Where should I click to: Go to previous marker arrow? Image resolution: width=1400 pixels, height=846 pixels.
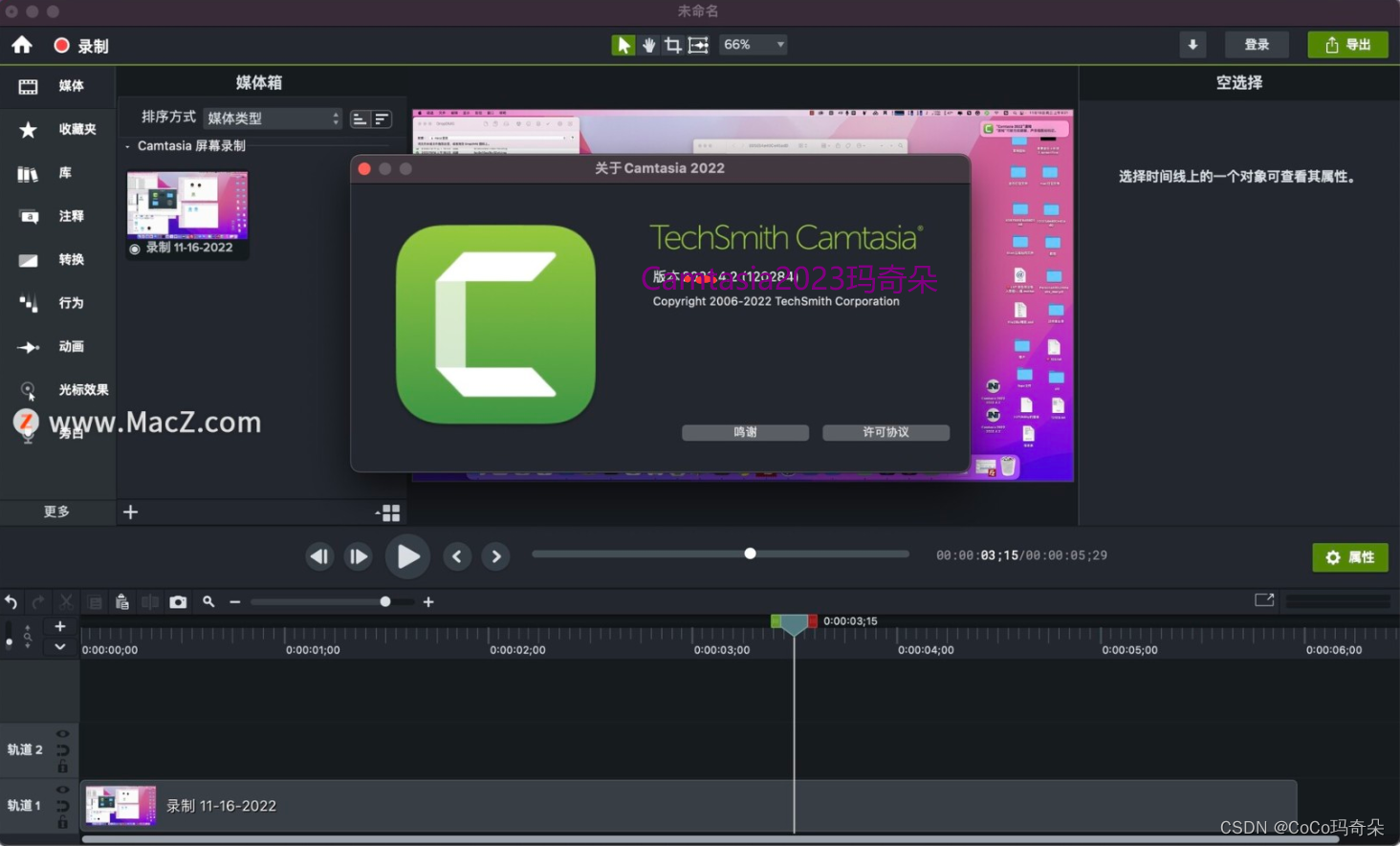point(457,556)
